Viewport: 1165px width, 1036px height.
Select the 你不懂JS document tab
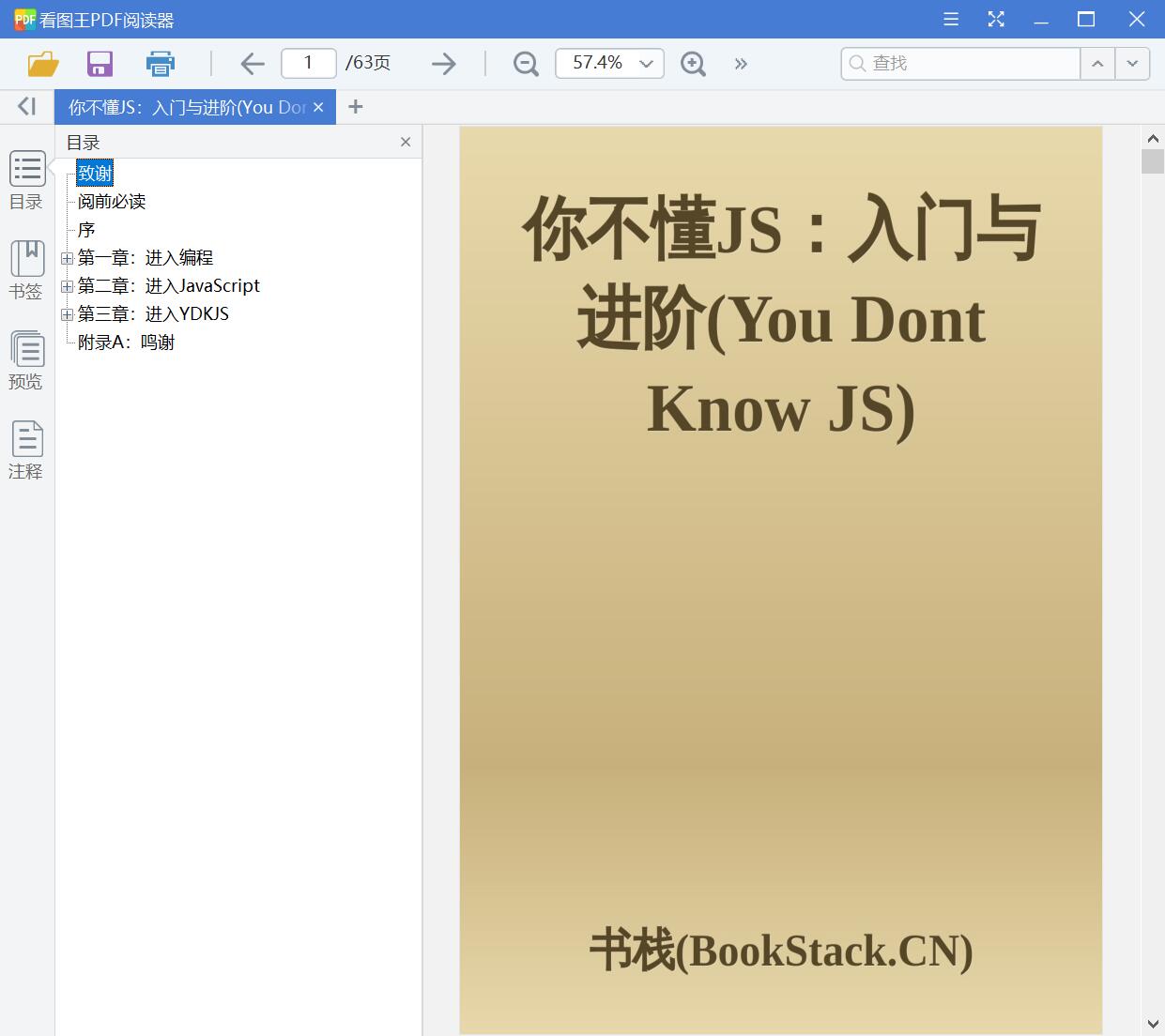pos(187,107)
